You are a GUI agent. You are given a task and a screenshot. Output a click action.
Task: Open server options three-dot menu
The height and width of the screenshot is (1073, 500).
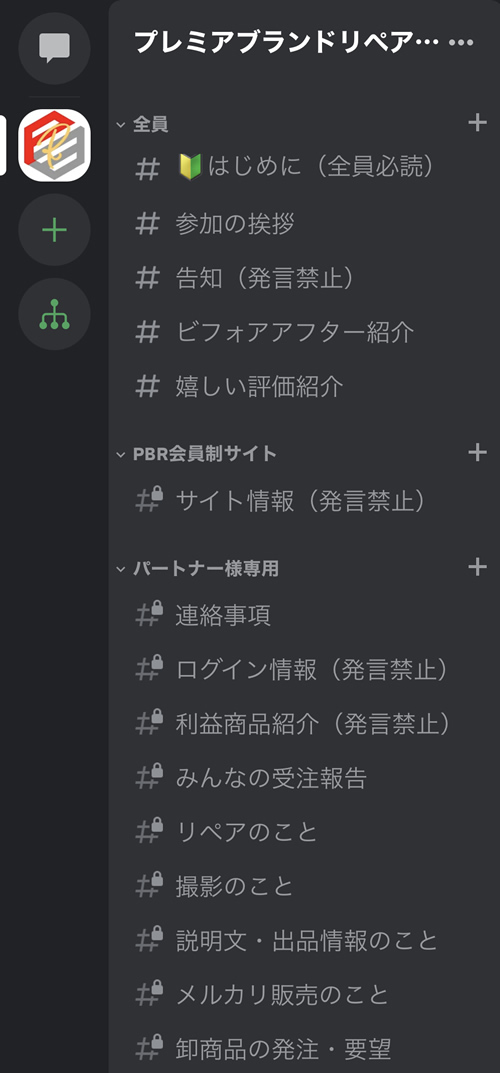(x=461, y=43)
